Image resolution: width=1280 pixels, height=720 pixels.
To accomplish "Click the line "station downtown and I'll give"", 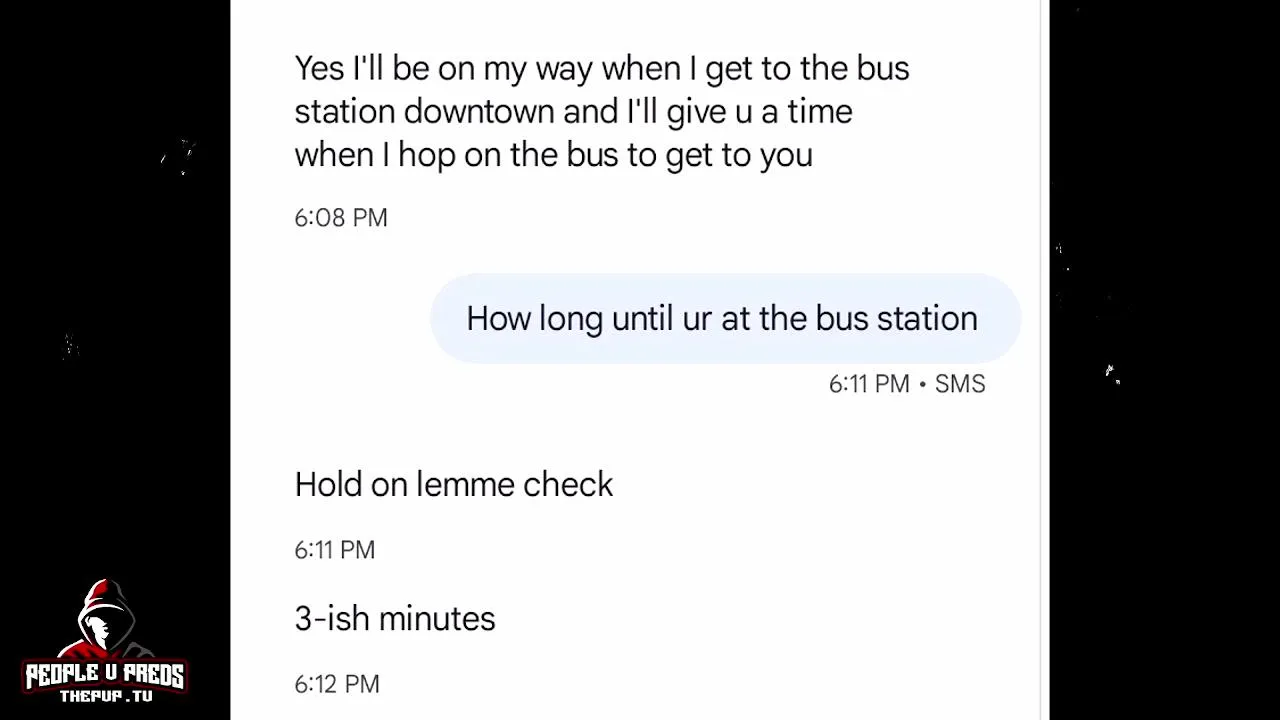I will click(573, 111).
